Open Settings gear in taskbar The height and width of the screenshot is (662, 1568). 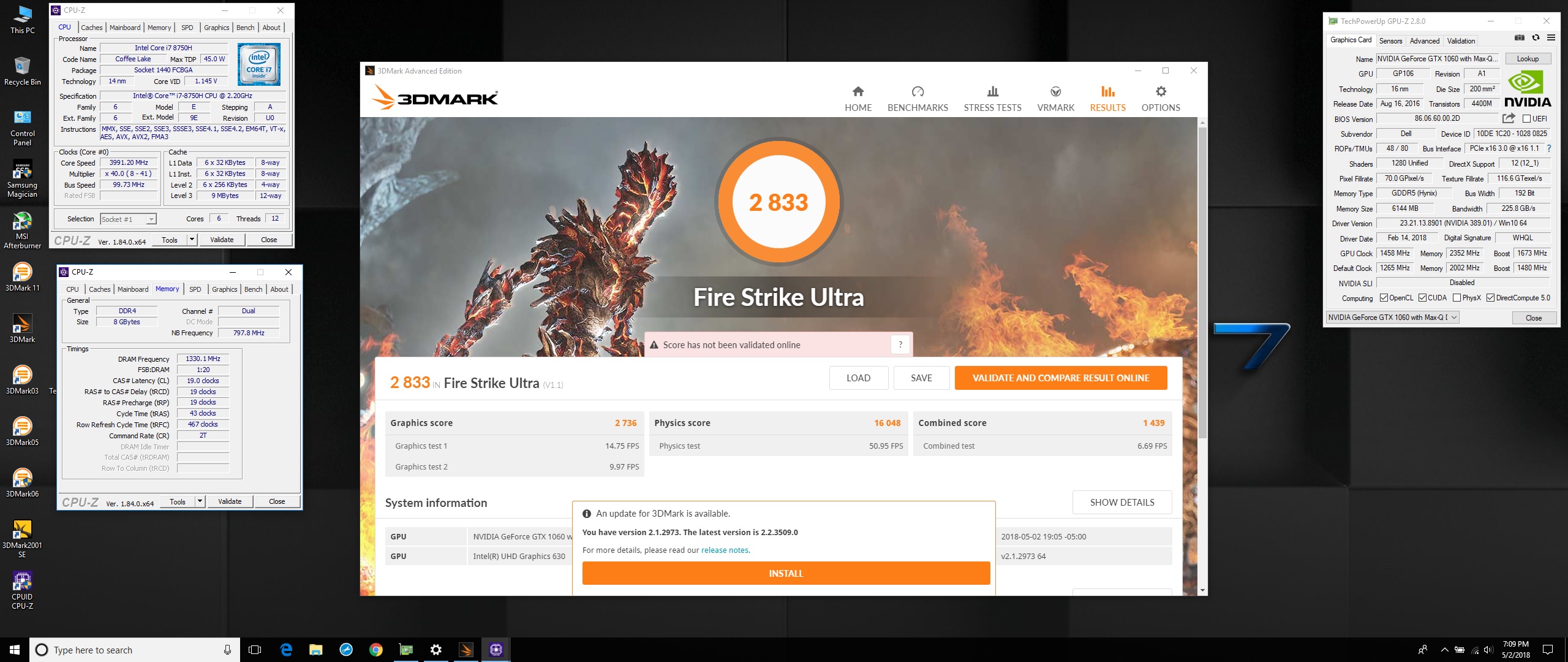point(436,650)
